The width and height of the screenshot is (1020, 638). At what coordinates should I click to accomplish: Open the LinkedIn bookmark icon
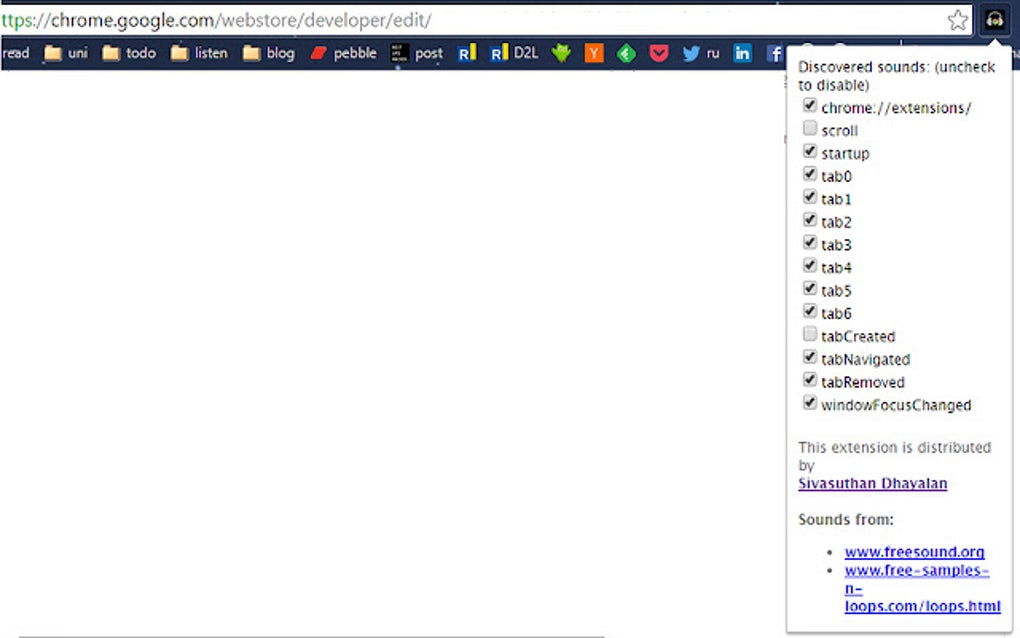(x=742, y=53)
